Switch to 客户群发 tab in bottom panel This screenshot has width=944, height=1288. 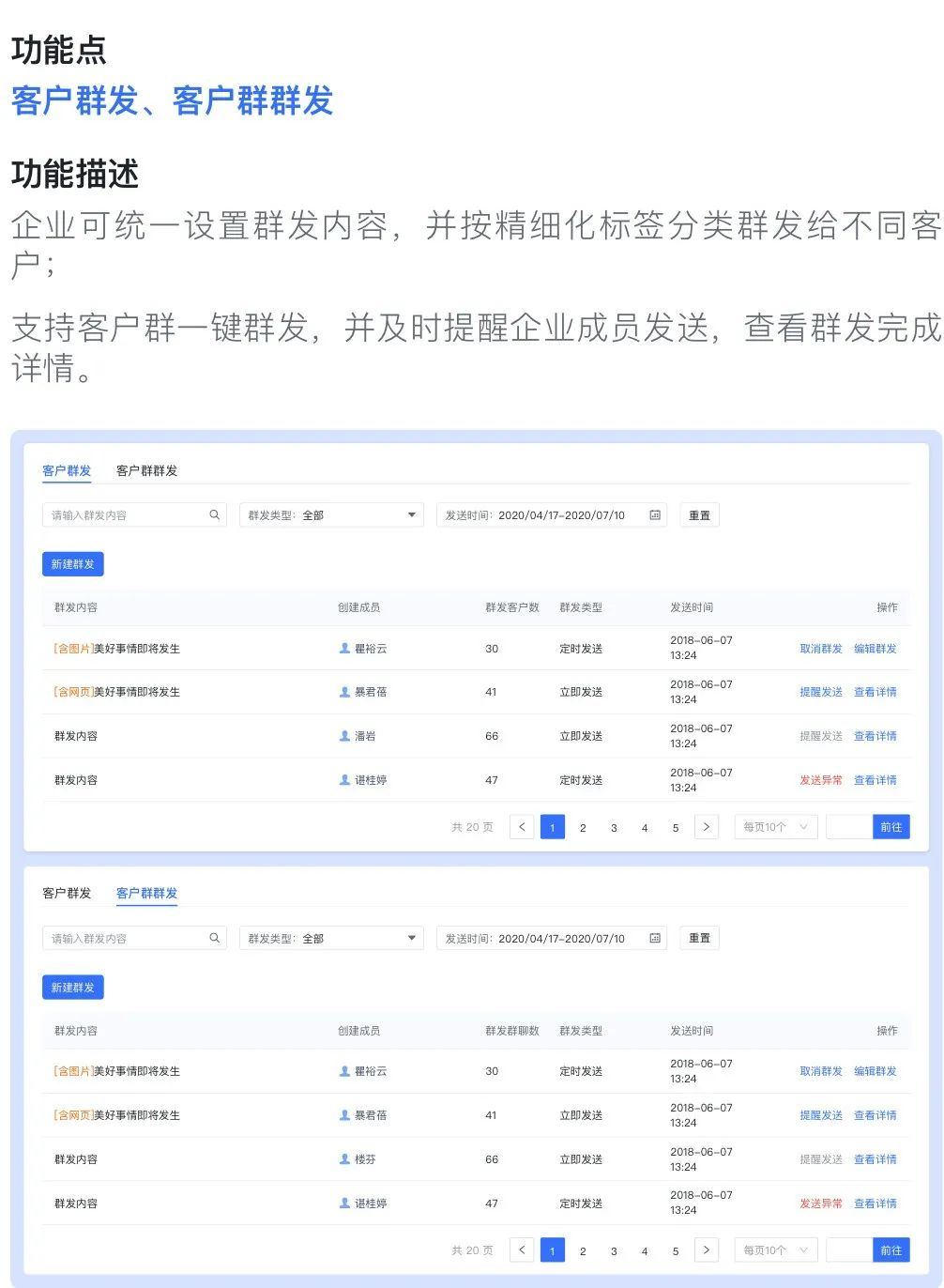(67, 893)
